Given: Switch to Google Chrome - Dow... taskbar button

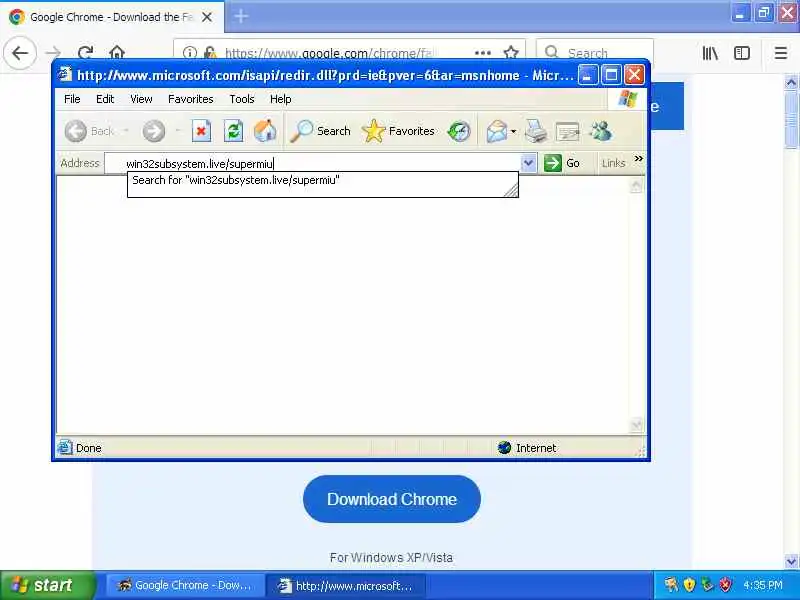Looking at the screenshot, I should (185, 585).
